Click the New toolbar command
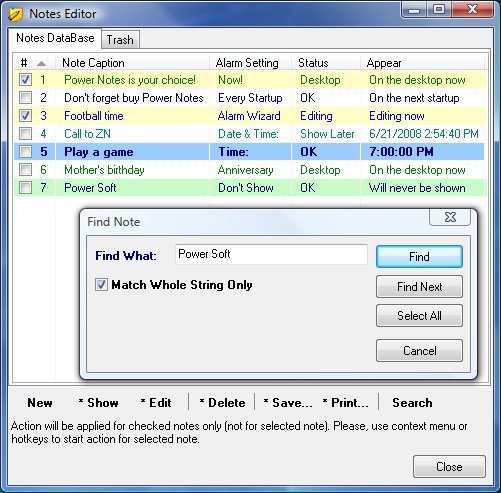Image resolution: width=501 pixels, height=493 pixels. [40, 403]
